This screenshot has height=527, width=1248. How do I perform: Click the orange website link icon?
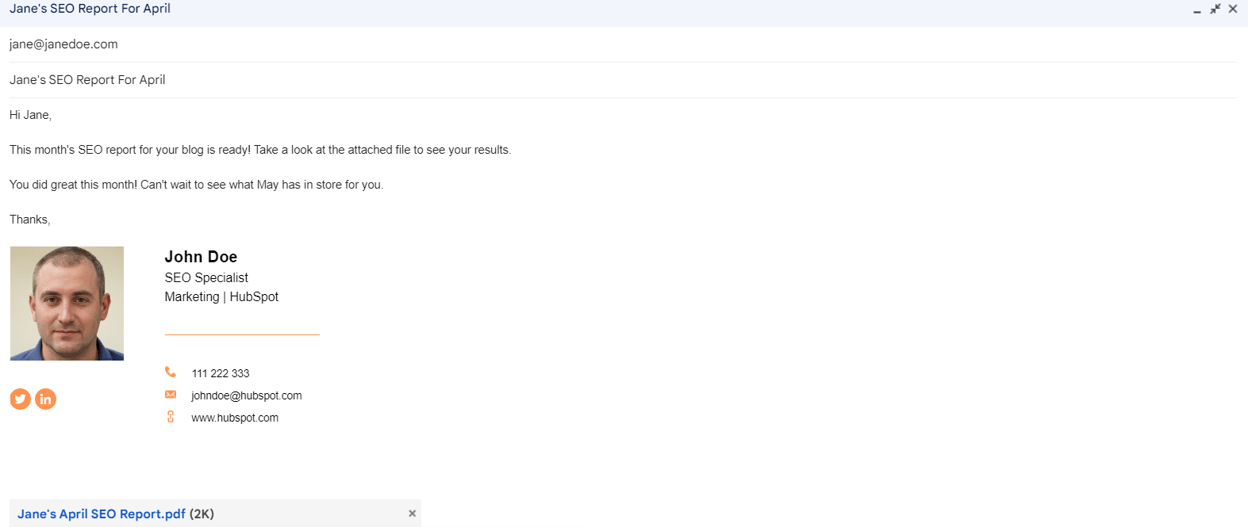(x=170, y=417)
